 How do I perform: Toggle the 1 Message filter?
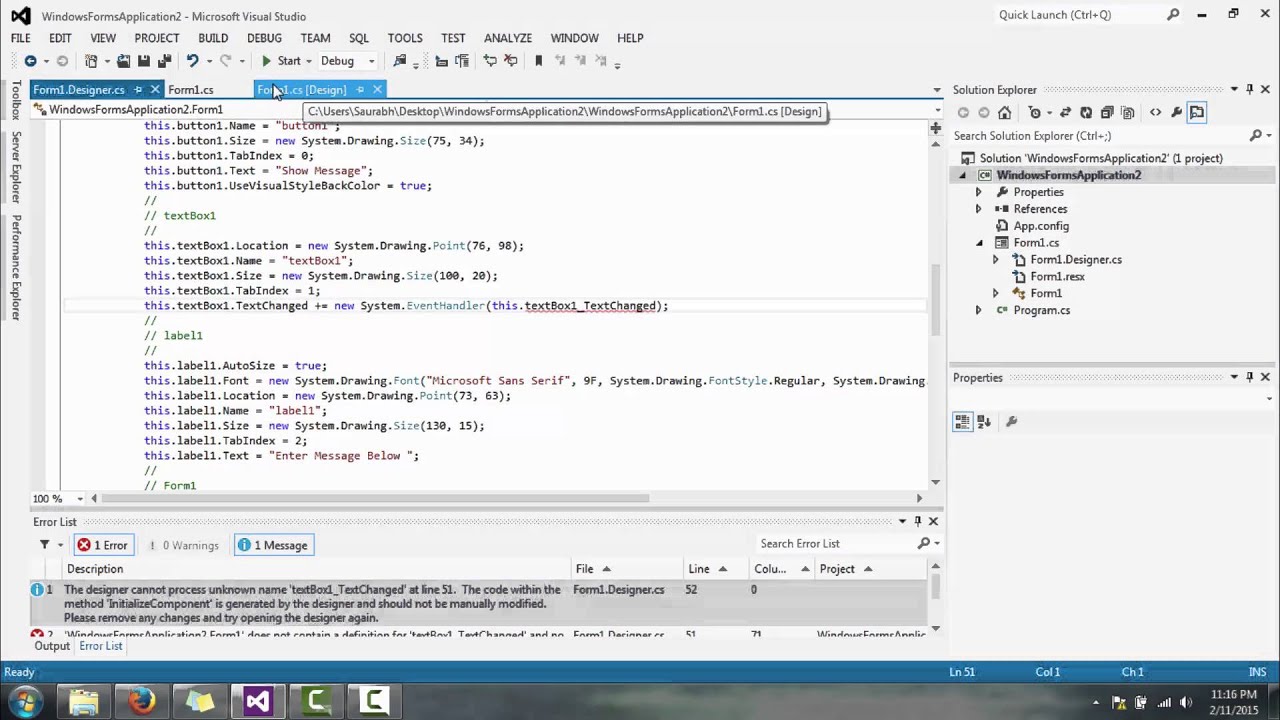click(x=273, y=545)
